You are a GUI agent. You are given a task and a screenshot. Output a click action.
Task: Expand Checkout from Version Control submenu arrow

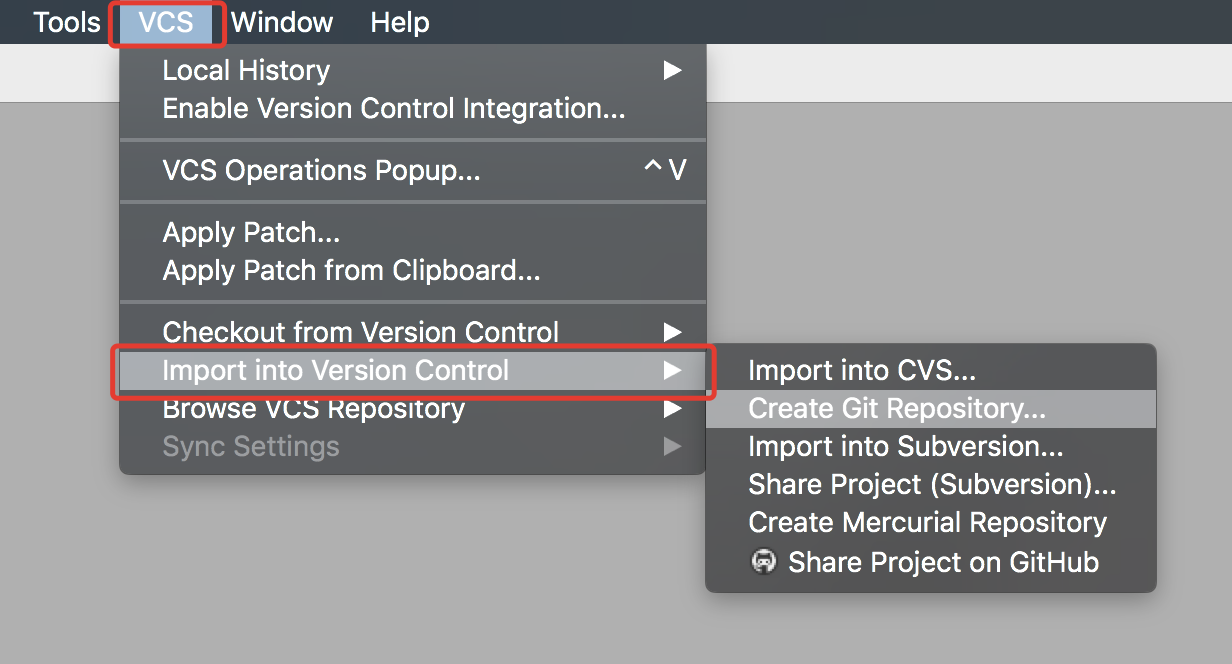(672, 332)
